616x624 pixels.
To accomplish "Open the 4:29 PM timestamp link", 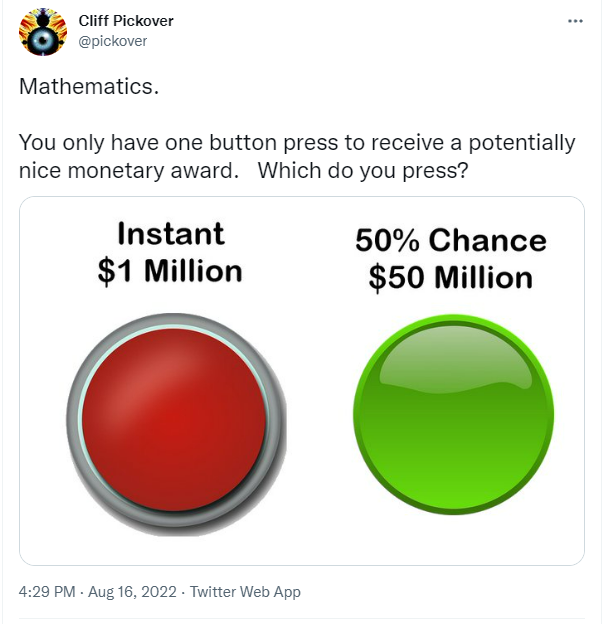I will [47, 592].
